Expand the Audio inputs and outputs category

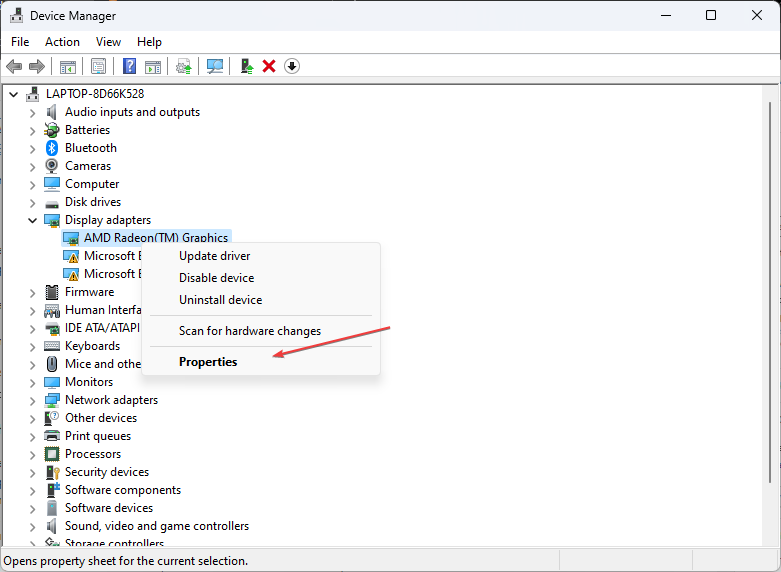(x=32, y=112)
